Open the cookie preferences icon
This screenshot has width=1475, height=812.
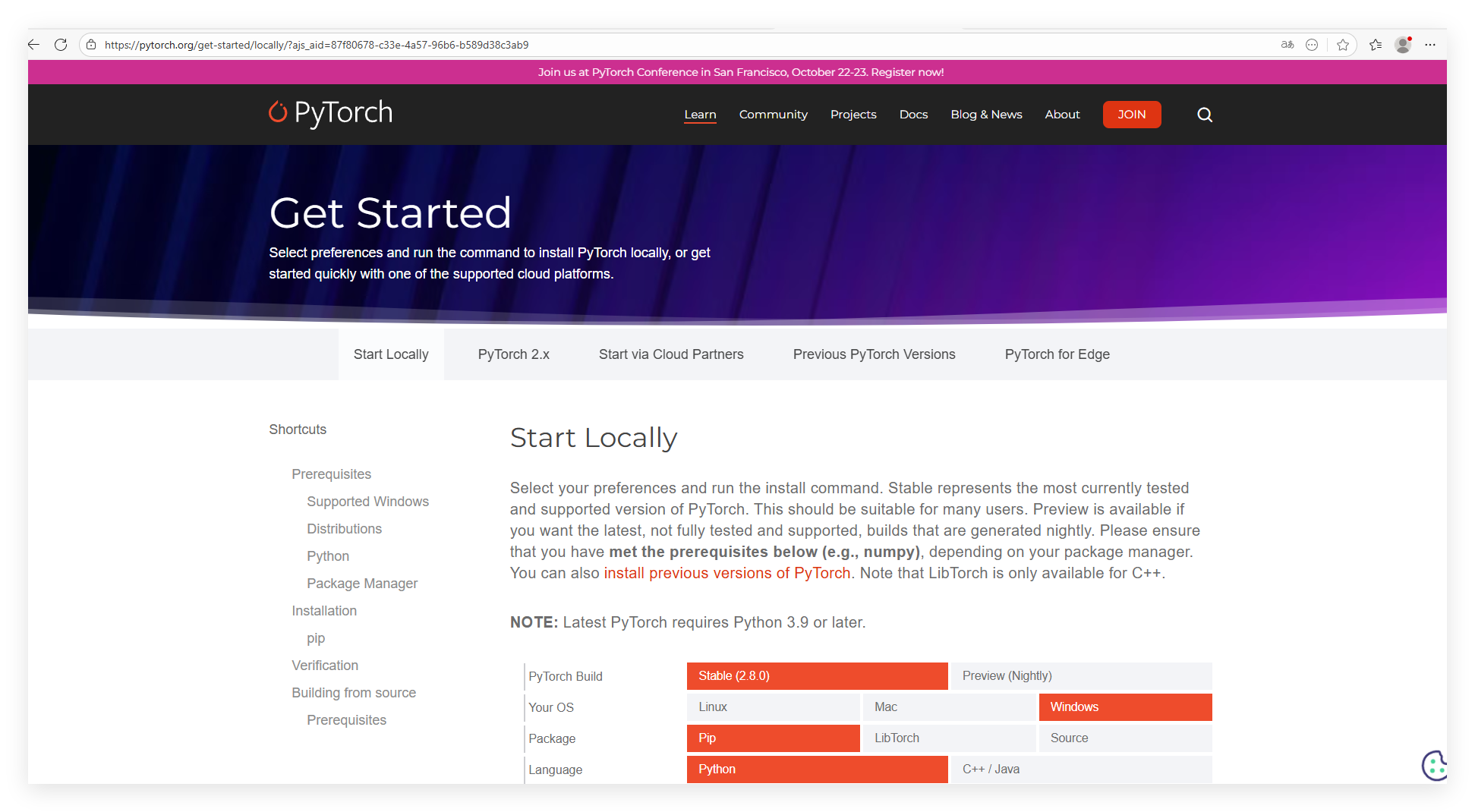1434,765
